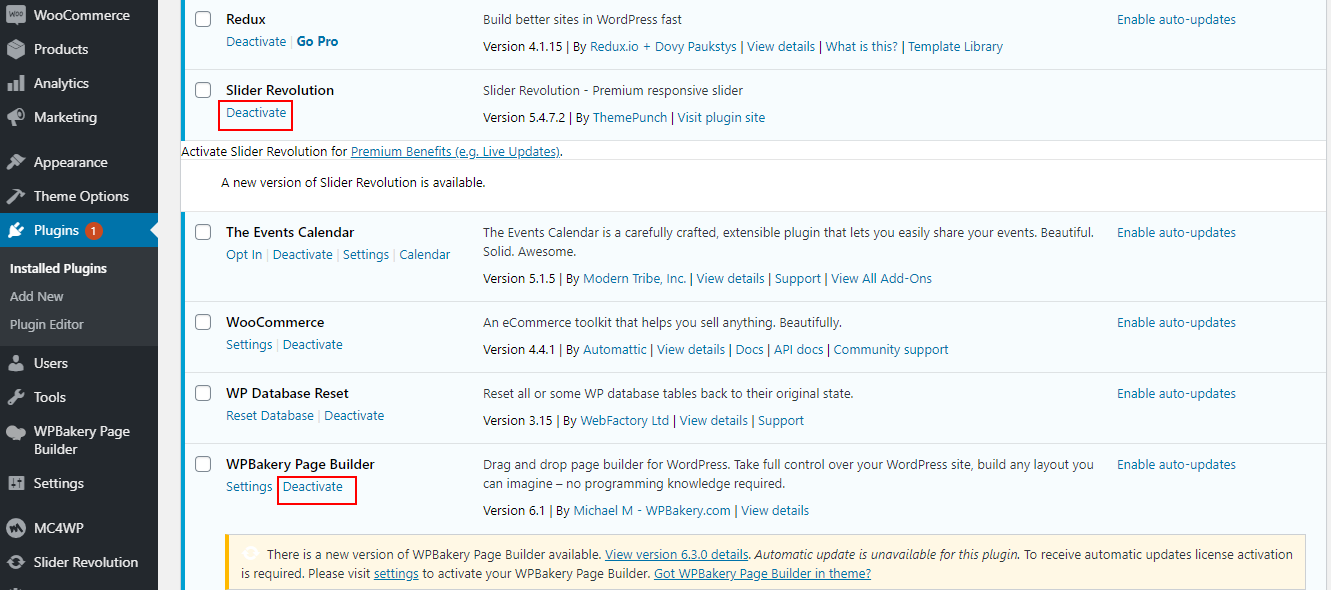Click the MC4WP sidebar icon

pyautogui.click(x=16, y=528)
